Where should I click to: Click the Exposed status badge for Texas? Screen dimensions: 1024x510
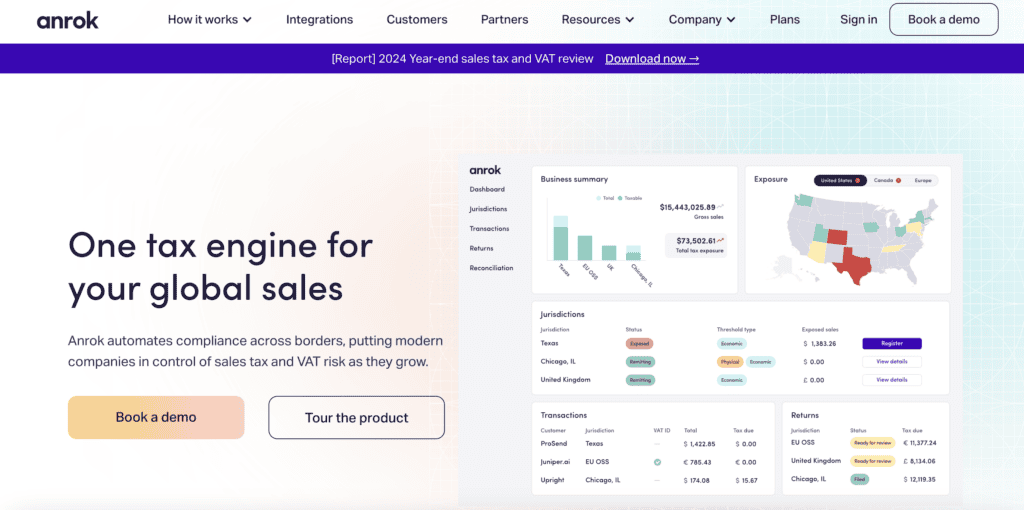639,343
